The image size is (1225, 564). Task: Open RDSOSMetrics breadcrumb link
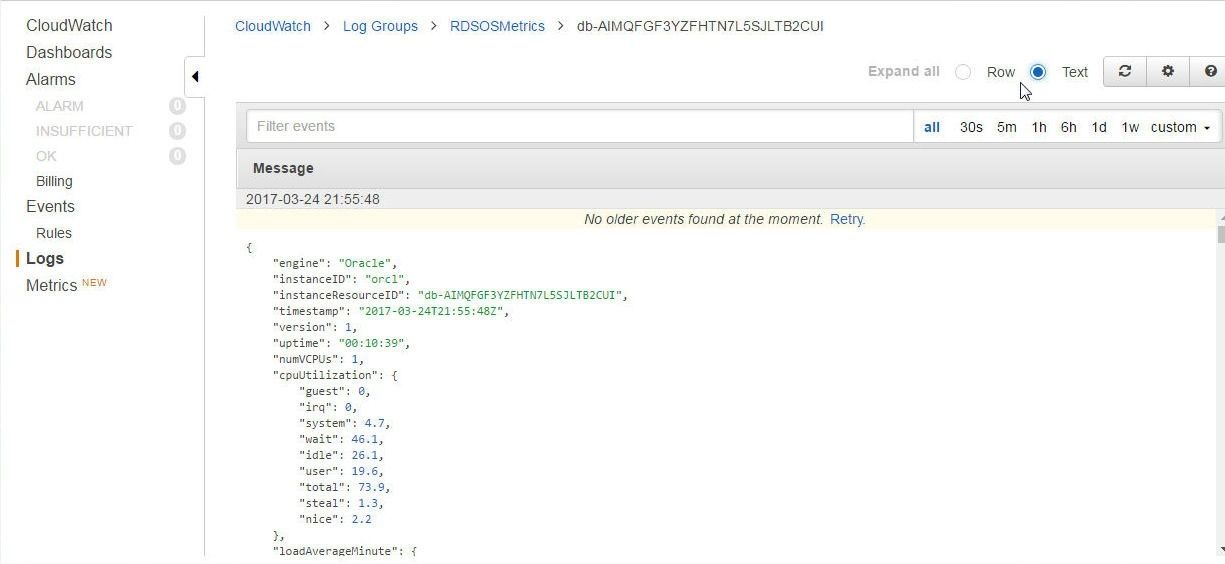tap(497, 26)
